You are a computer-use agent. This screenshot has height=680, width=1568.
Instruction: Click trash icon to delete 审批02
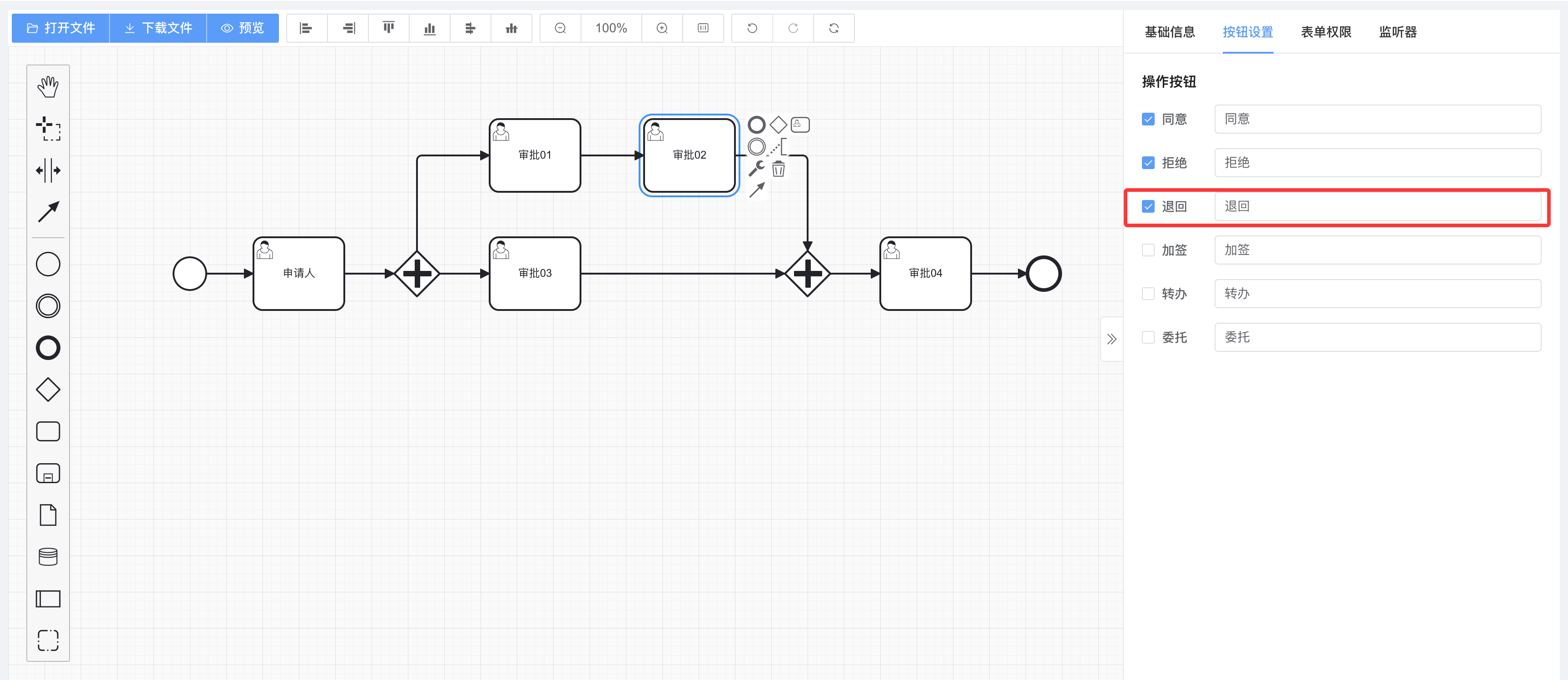[x=779, y=169]
